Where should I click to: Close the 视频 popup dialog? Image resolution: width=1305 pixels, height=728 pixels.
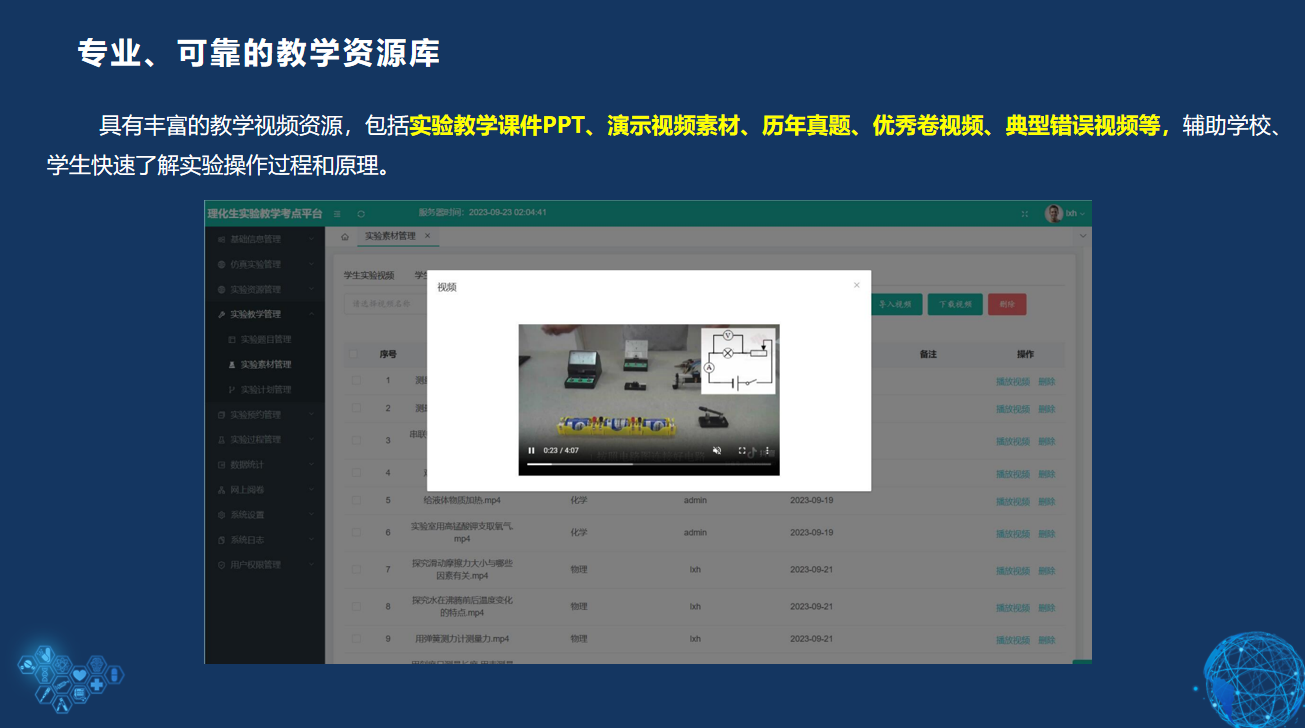[856, 285]
